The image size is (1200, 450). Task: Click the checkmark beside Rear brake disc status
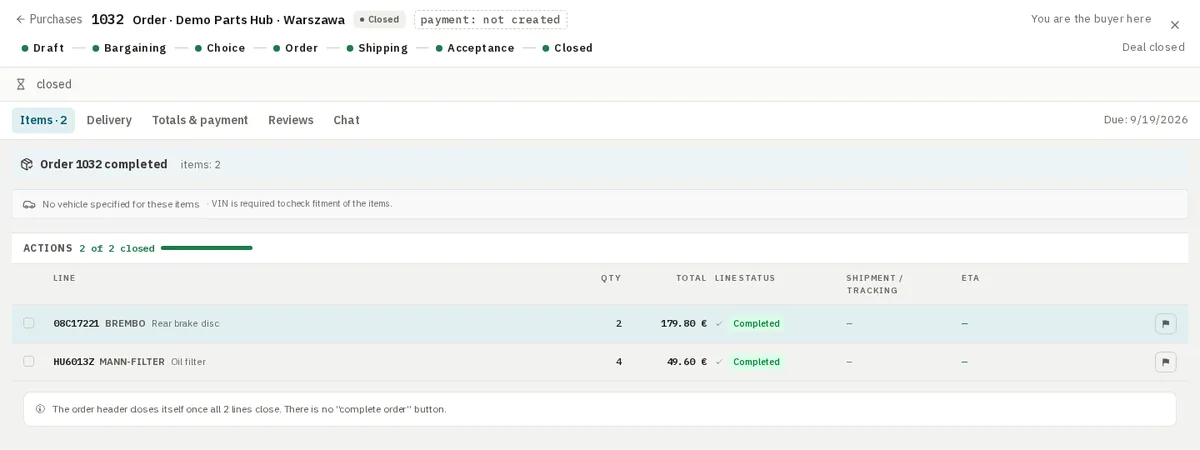pyautogui.click(x=719, y=324)
